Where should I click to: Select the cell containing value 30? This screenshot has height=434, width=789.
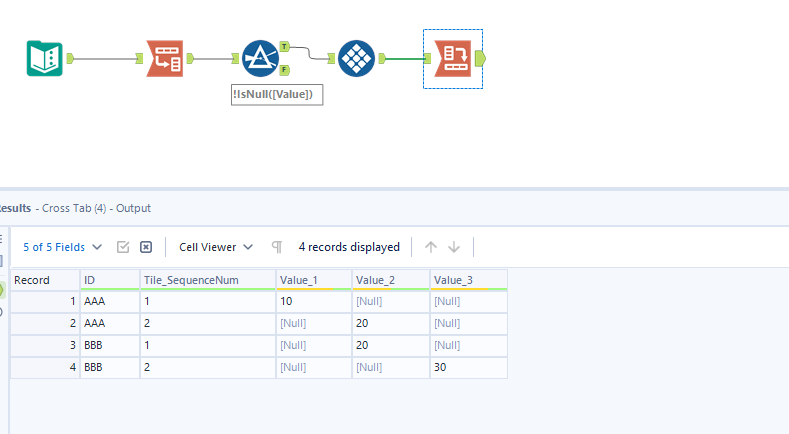(x=468, y=367)
